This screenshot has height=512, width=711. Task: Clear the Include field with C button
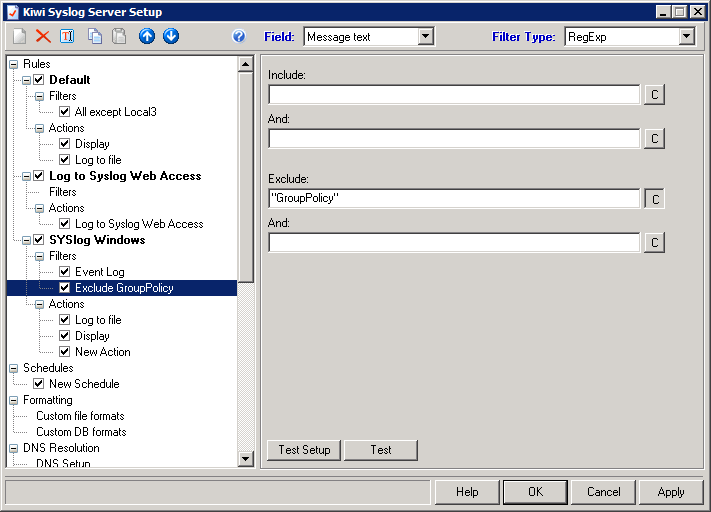click(x=654, y=94)
